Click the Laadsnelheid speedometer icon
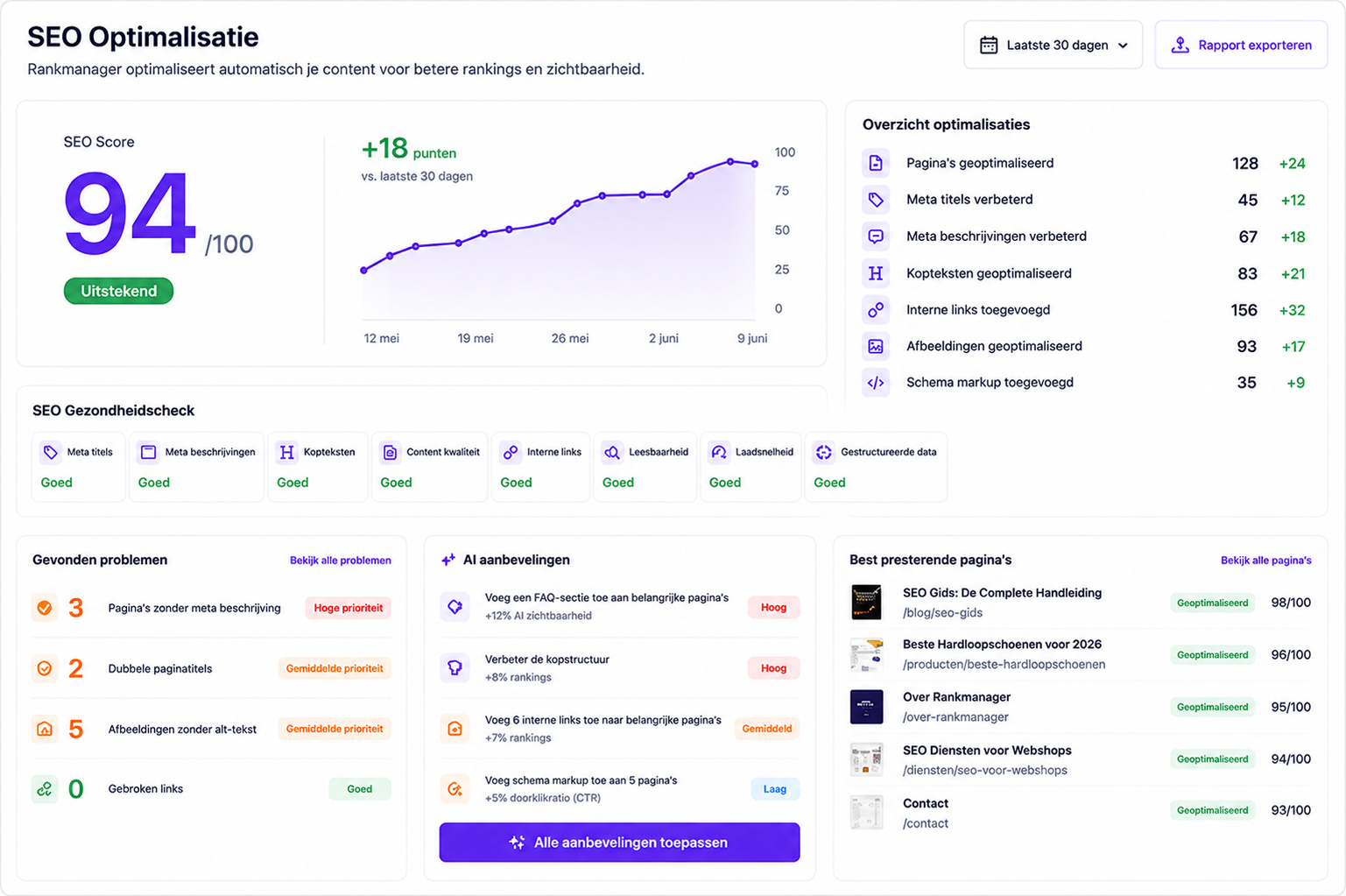 coord(719,453)
